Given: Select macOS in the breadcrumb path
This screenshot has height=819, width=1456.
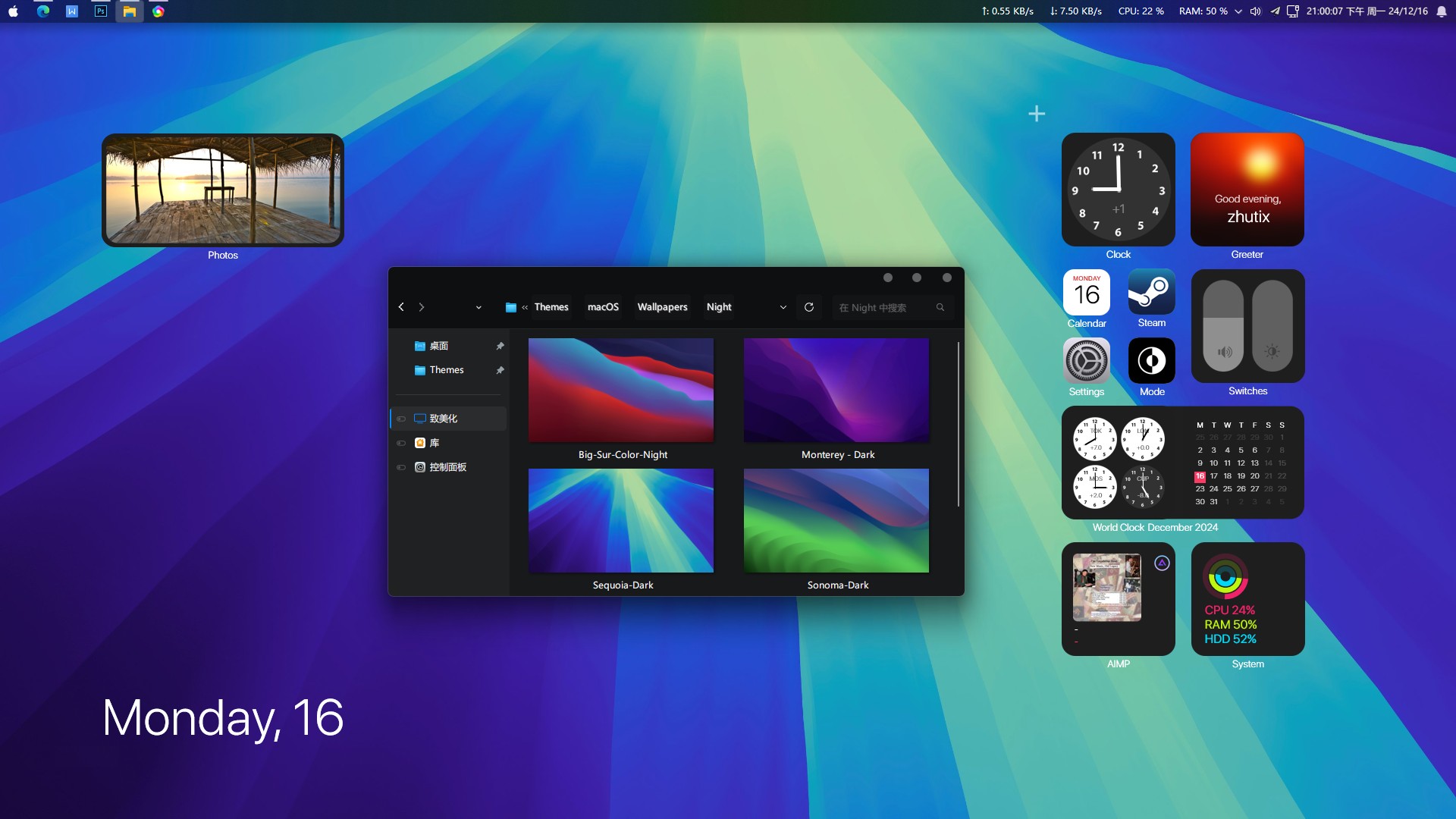Looking at the screenshot, I should point(603,307).
